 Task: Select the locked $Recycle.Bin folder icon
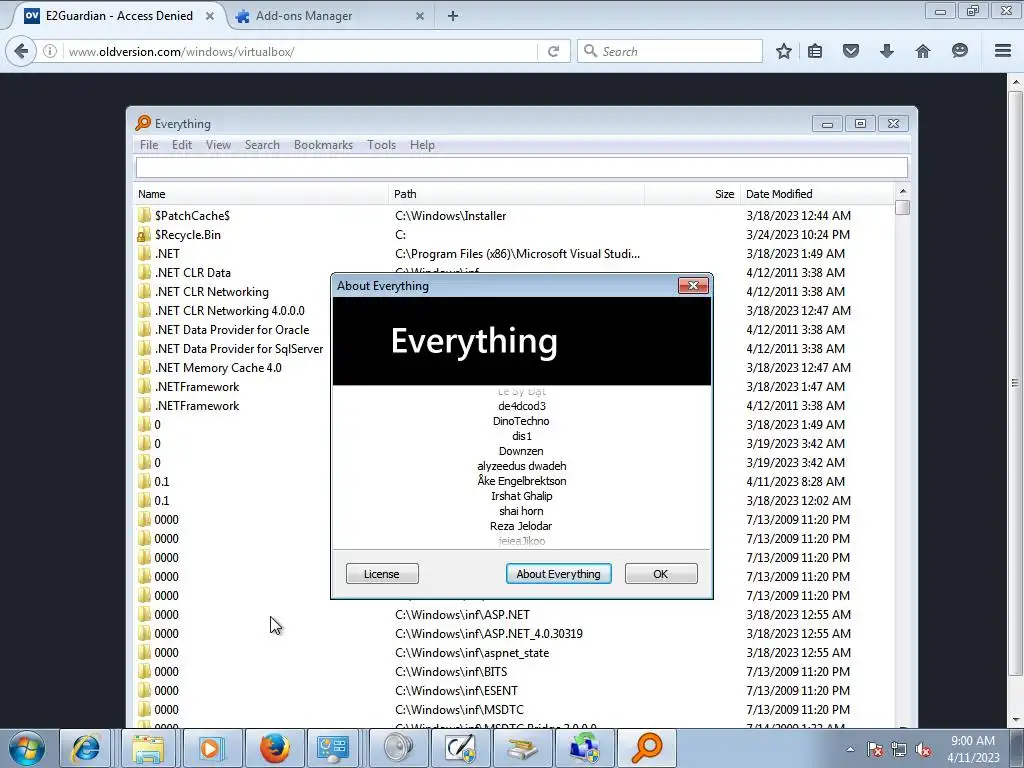click(144, 234)
